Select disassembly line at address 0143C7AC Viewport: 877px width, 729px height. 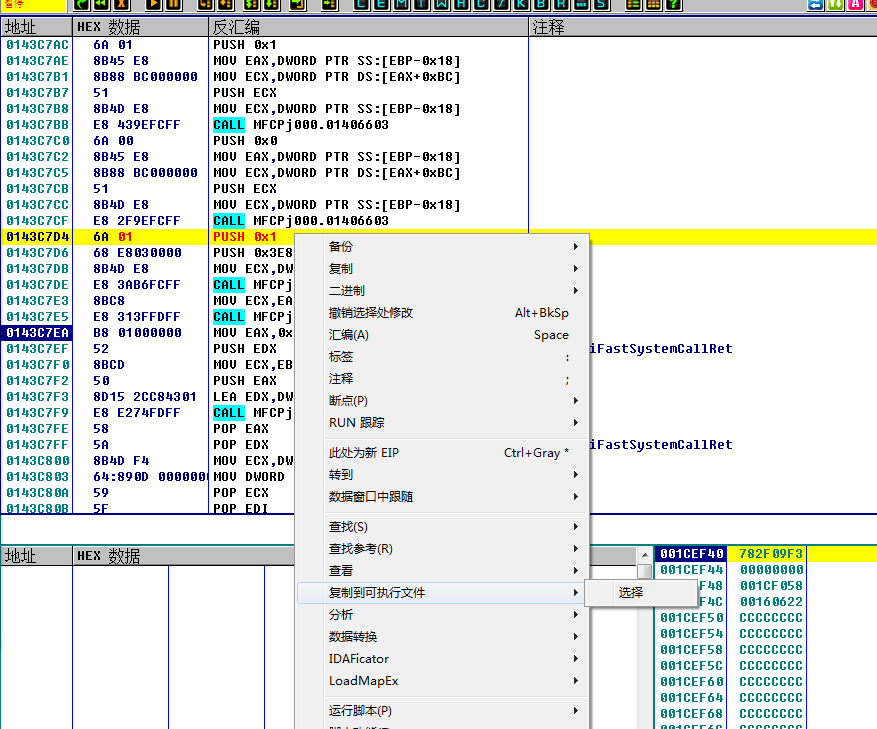point(38,45)
